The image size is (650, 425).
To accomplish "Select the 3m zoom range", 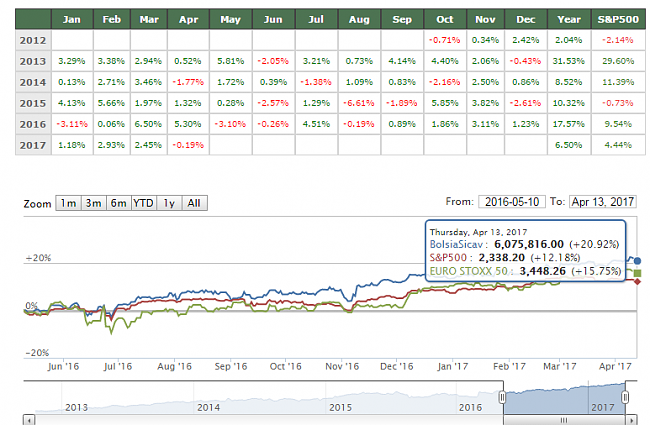I will click(94, 203).
